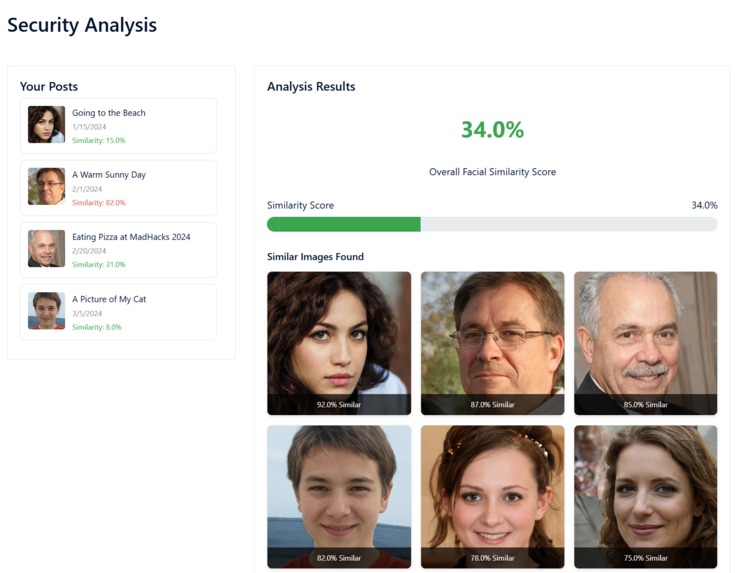Open the 'A Warm Sunny Day' post card
This screenshot has width=744, height=573.
coord(118,188)
